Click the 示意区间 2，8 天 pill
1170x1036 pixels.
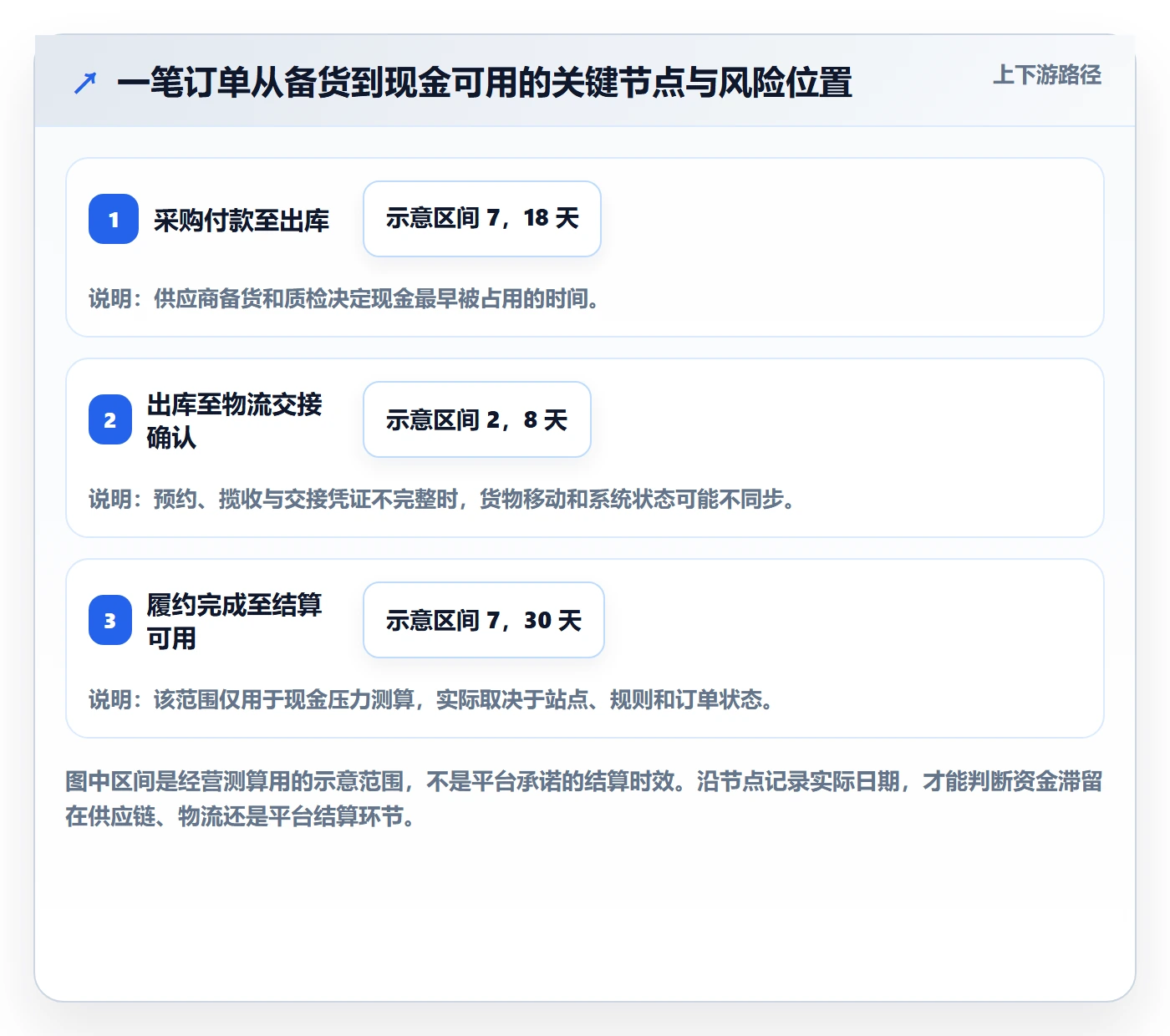[x=477, y=419]
